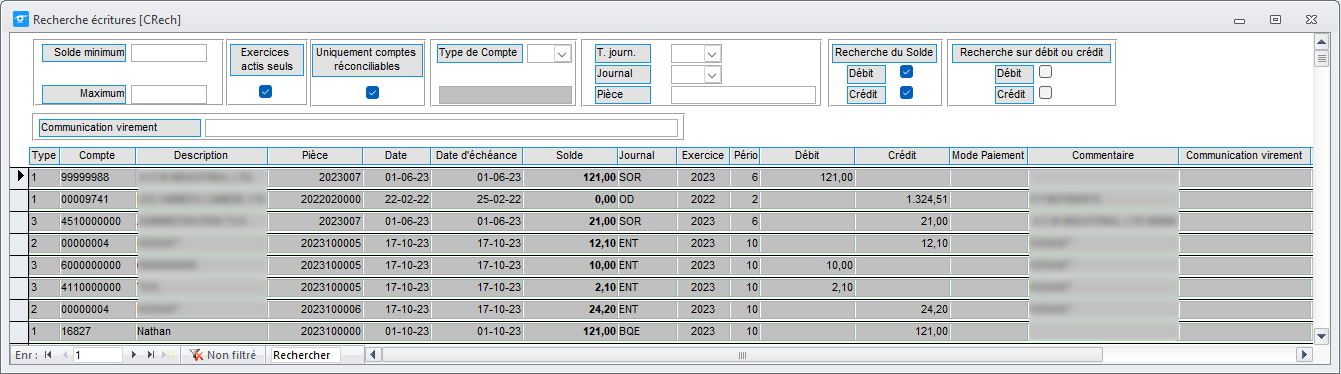This screenshot has width=1341, height=374.
Task: Click solde cell 24,20
Action: pos(569,309)
